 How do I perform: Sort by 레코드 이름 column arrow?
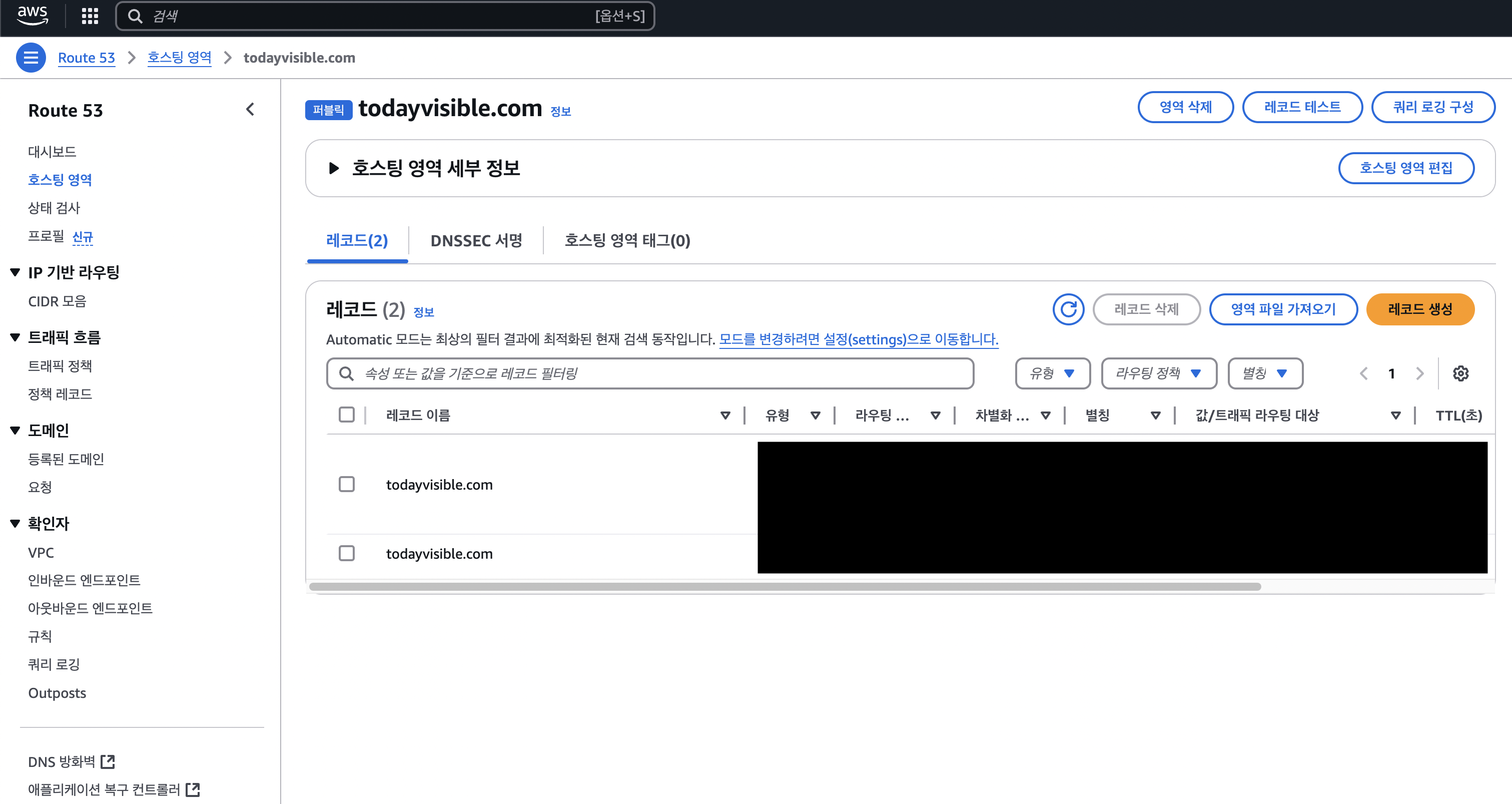click(x=725, y=415)
